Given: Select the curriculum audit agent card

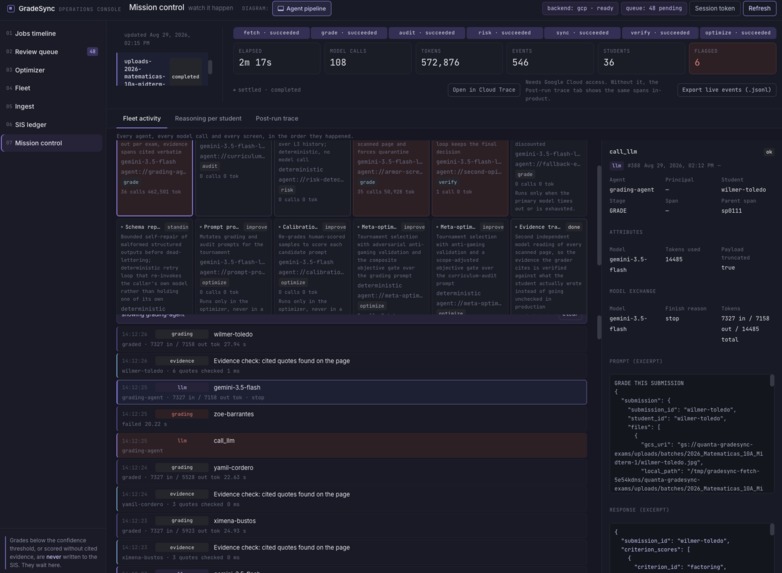Looking at the screenshot, I should (233, 178).
